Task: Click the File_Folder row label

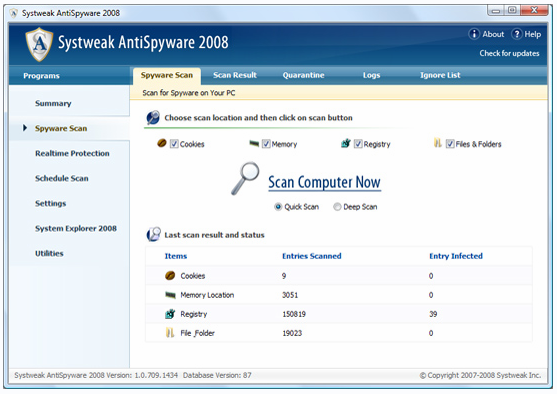Action: 197,333
